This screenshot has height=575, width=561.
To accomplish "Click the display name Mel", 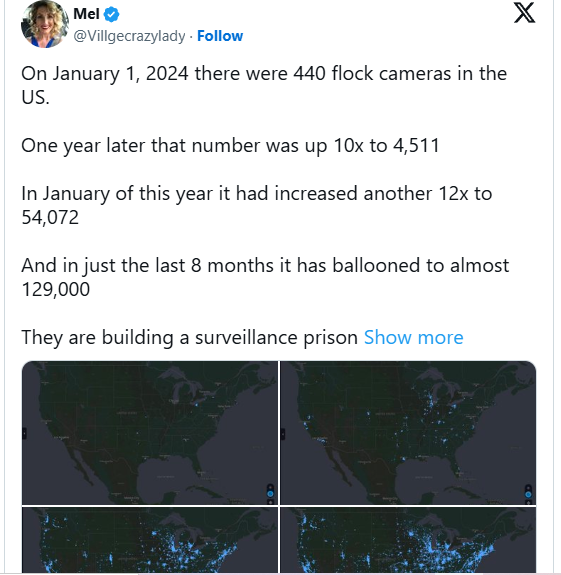I will 86,14.
